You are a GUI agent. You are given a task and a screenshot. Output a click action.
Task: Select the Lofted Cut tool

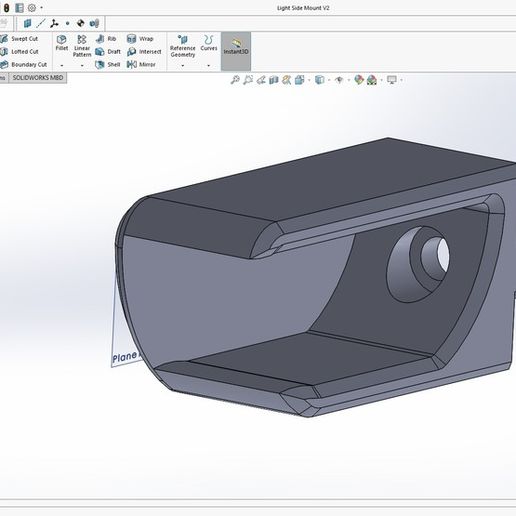click(19, 52)
